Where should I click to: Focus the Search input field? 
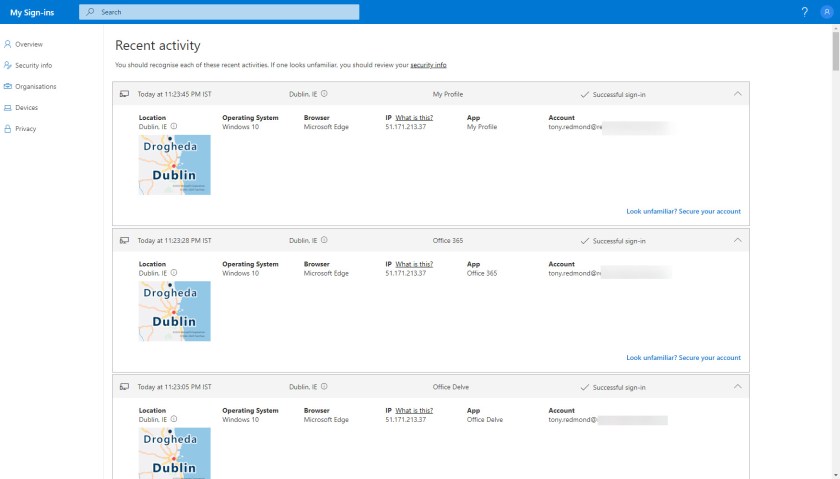click(x=219, y=12)
